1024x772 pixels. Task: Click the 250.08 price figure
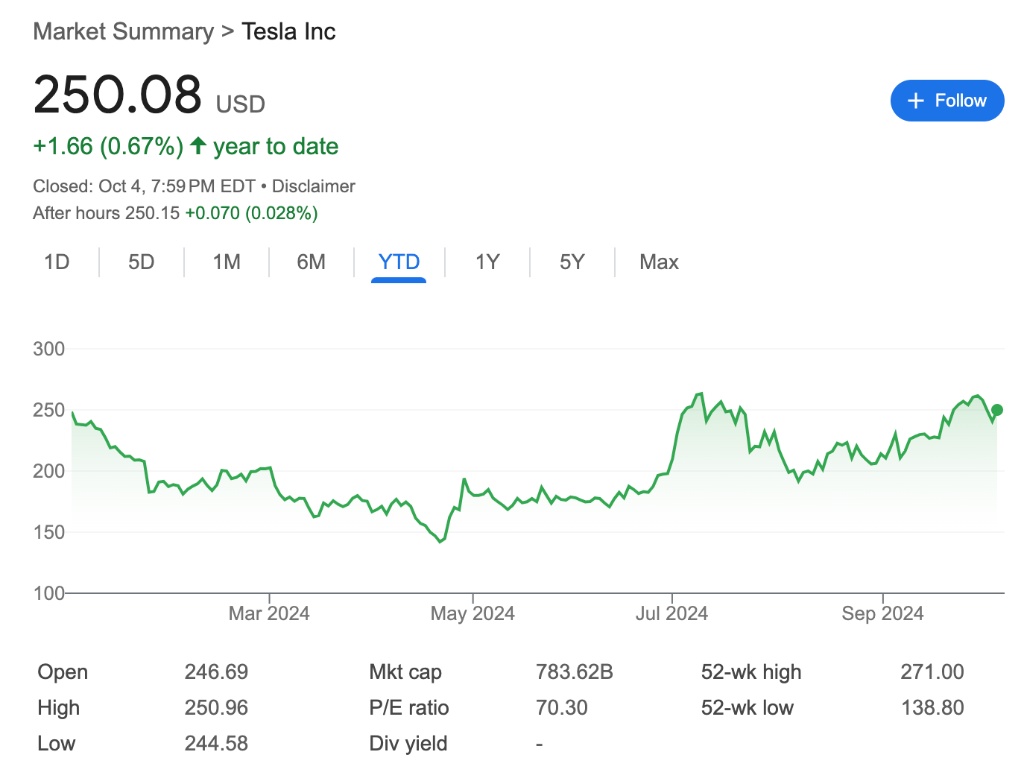117,96
